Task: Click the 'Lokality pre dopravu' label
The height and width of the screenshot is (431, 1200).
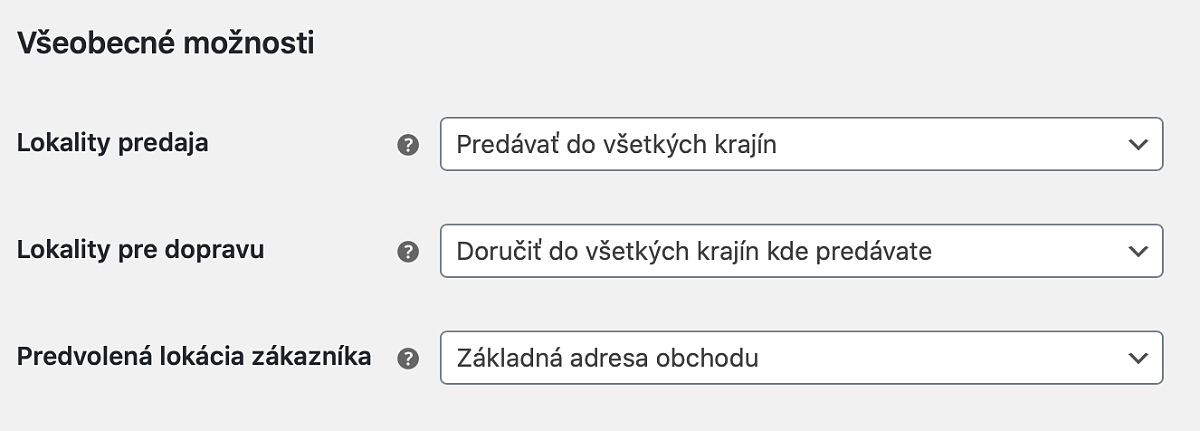Action: pyautogui.click(x=141, y=250)
